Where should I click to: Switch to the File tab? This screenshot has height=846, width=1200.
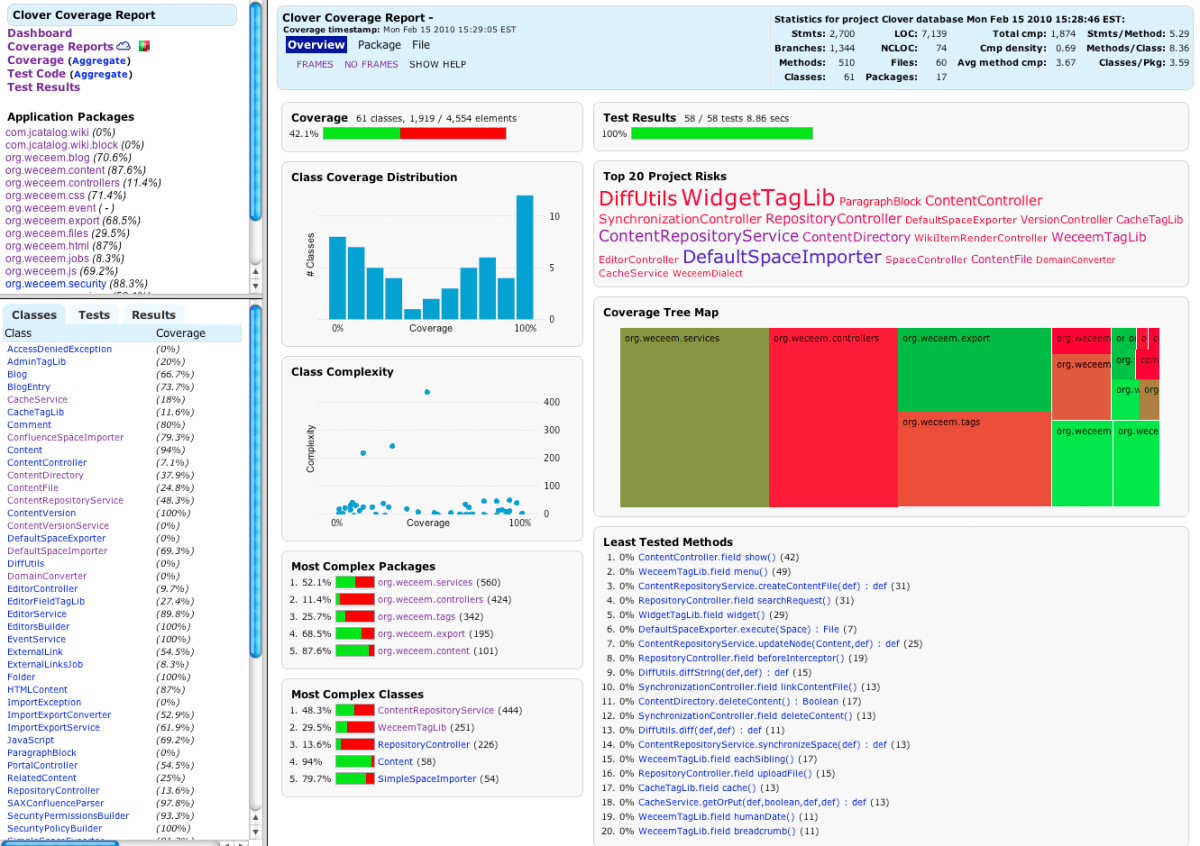click(421, 45)
